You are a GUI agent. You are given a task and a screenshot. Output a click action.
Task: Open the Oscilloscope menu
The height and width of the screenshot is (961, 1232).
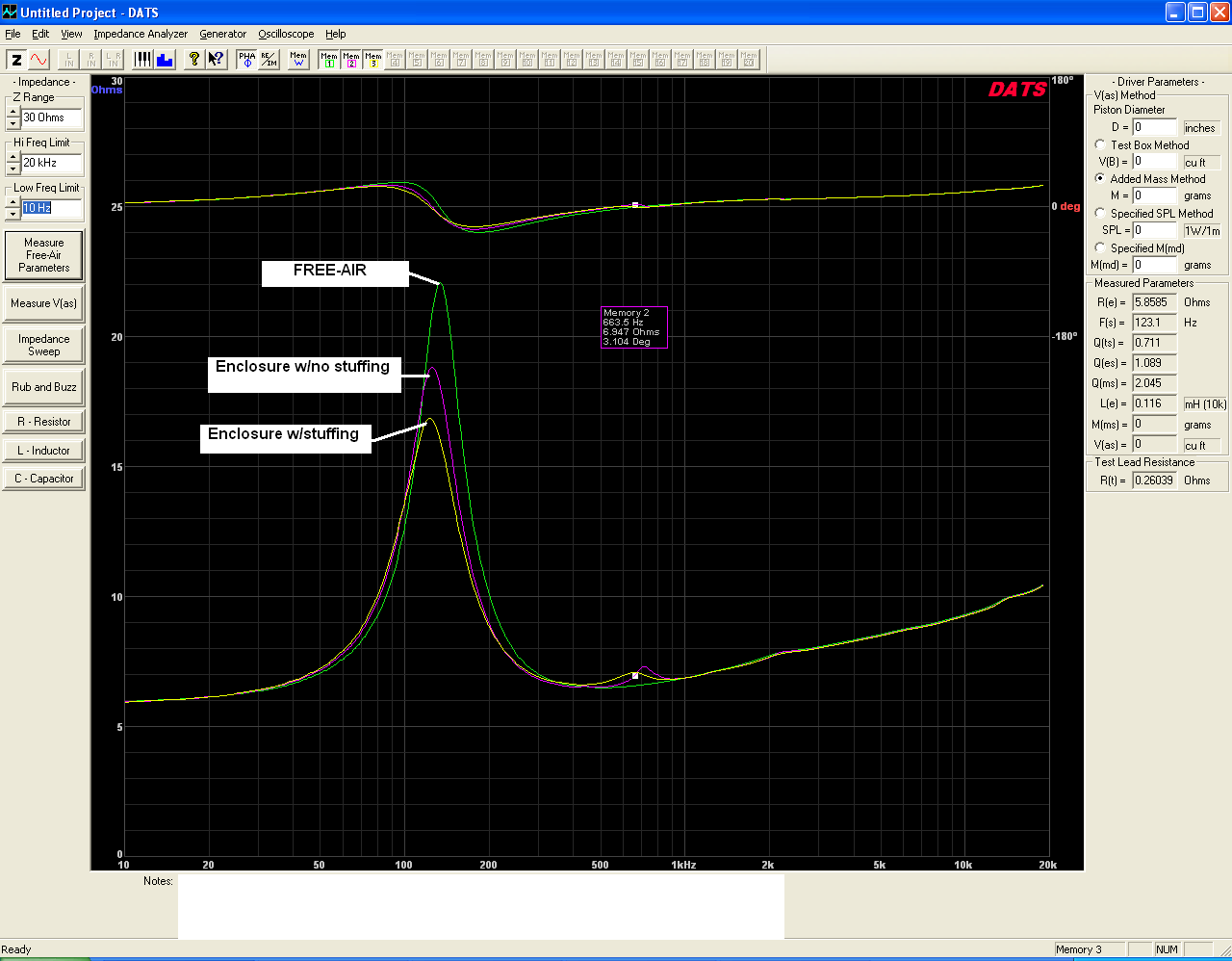pyautogui.click(x=286, y=34)
